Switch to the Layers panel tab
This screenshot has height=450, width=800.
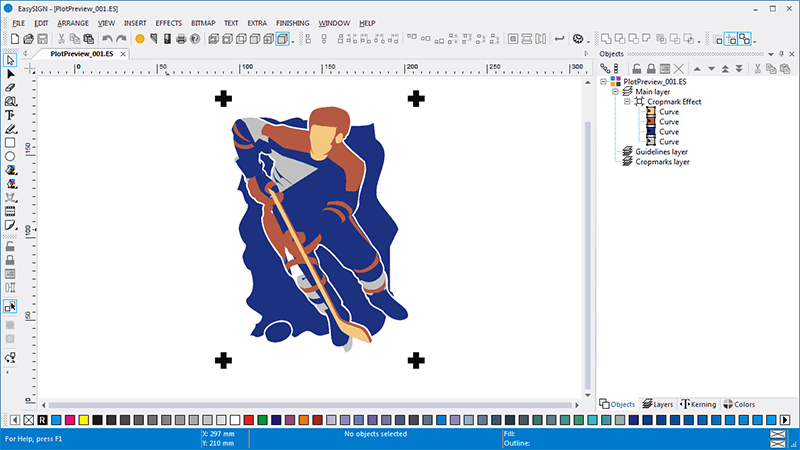click(657, 404)
